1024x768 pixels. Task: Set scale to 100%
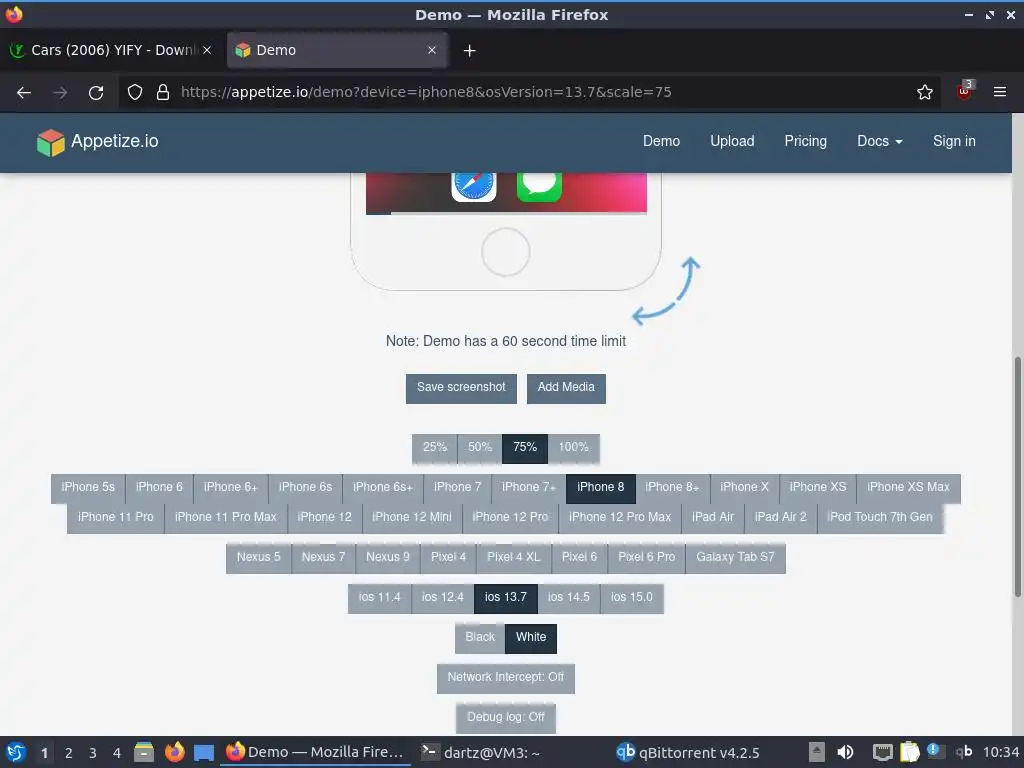pyautogui.click(x=573, y=448)
